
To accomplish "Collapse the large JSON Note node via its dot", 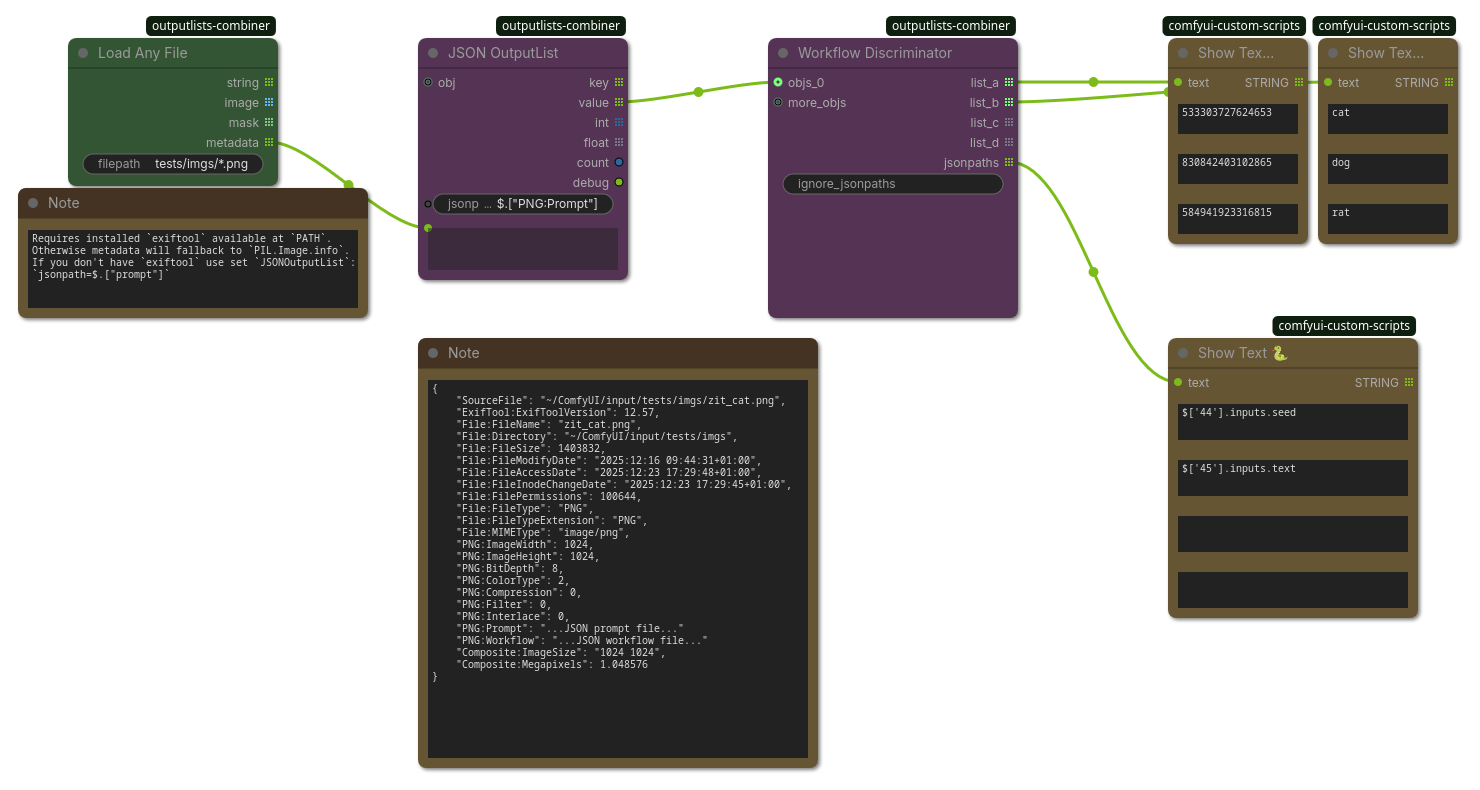I will [x=434, y=353].
